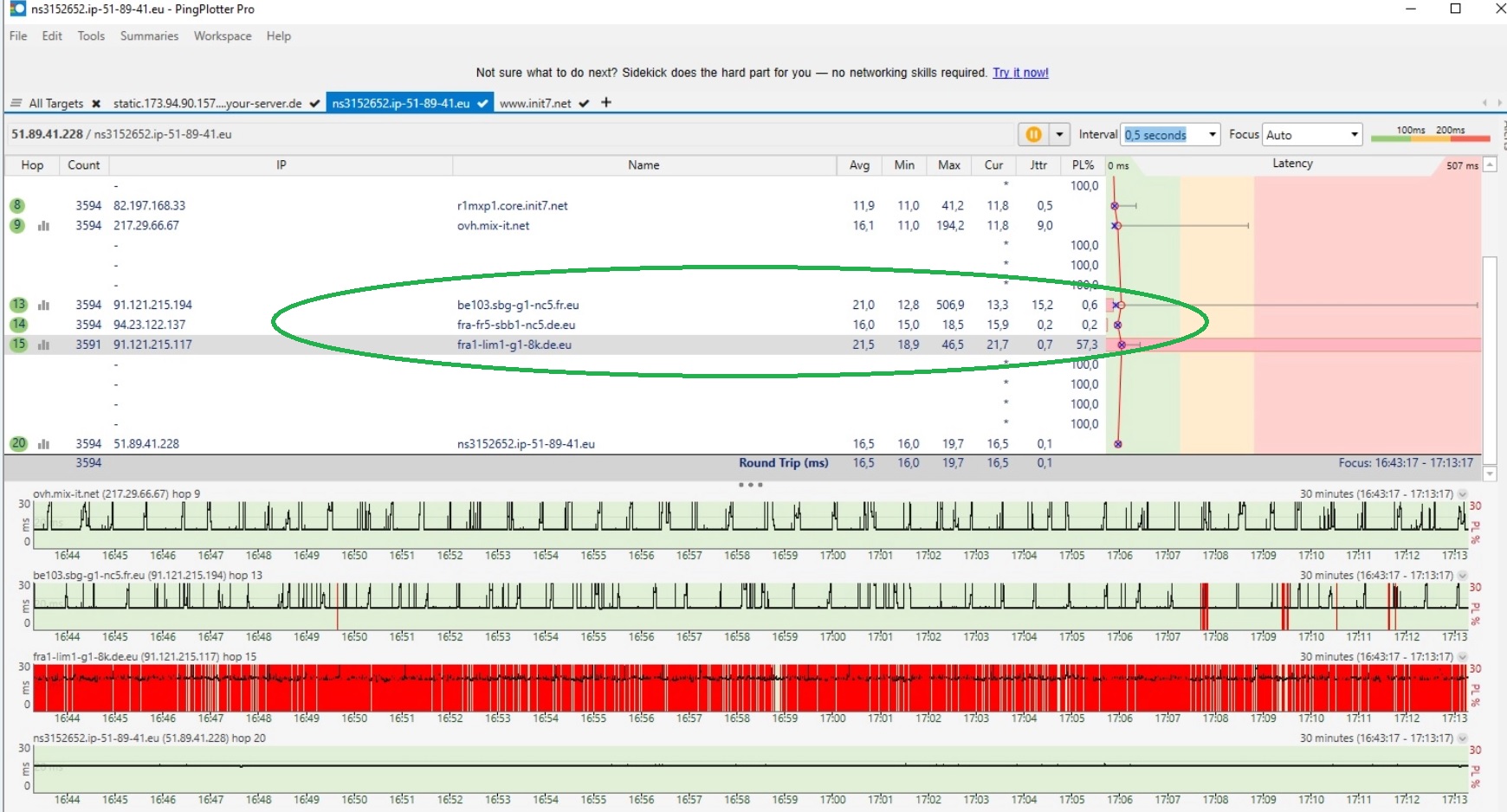Image resolution: width=1507 pixels, height=812 pixels.
Task: Select the fra-fr5-sbb1-nc5.de.eu hop name
Action: click(516, 325)
